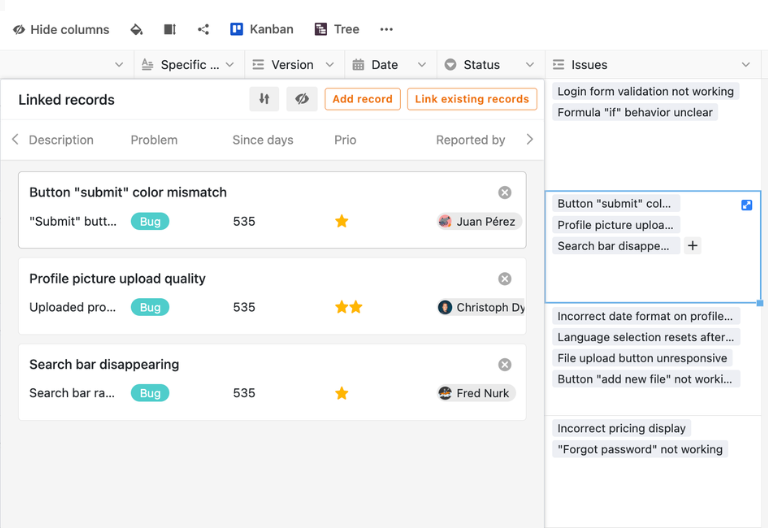Select the Since days column header

[263, 140]
